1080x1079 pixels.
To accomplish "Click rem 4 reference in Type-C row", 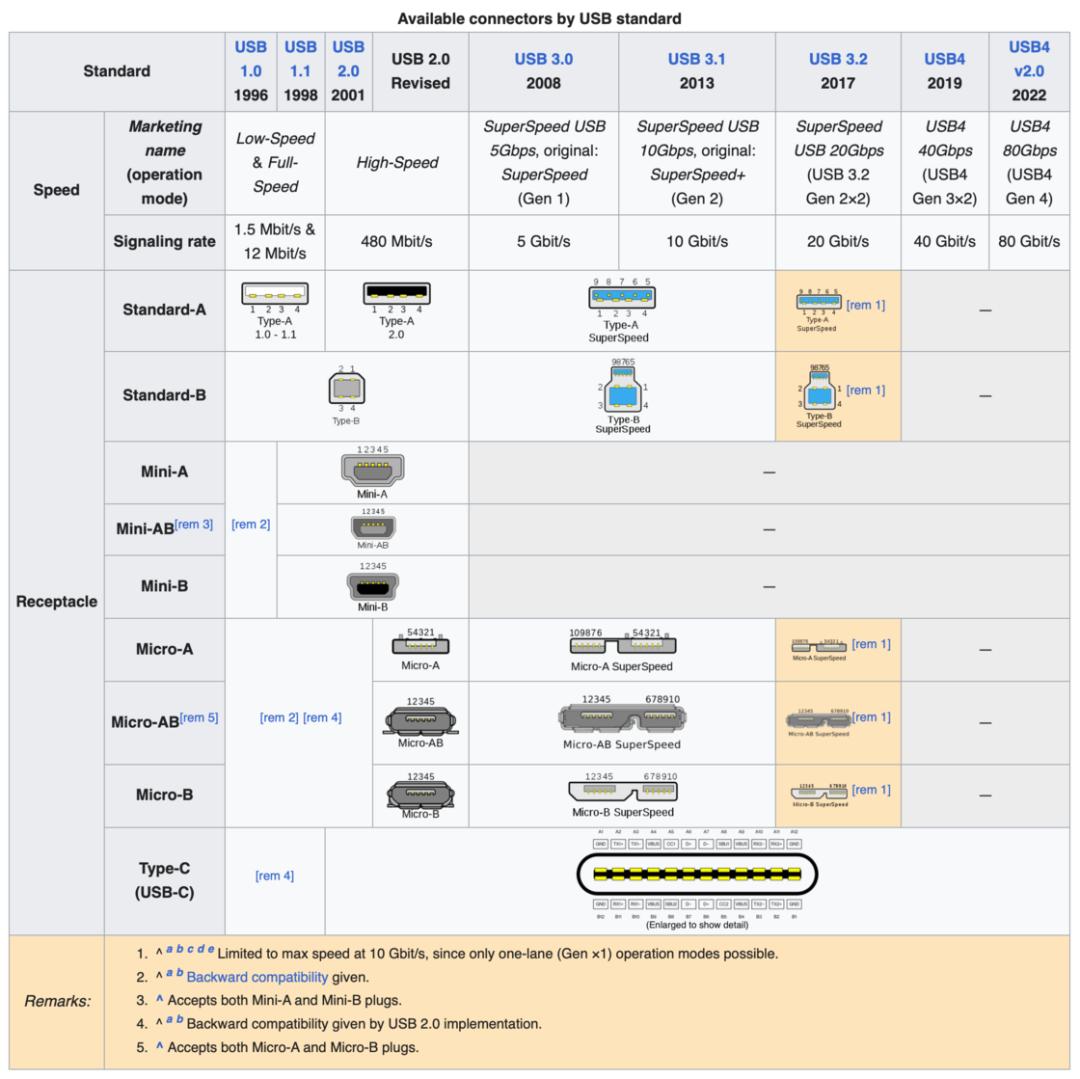I will click(x=274, y=876).
